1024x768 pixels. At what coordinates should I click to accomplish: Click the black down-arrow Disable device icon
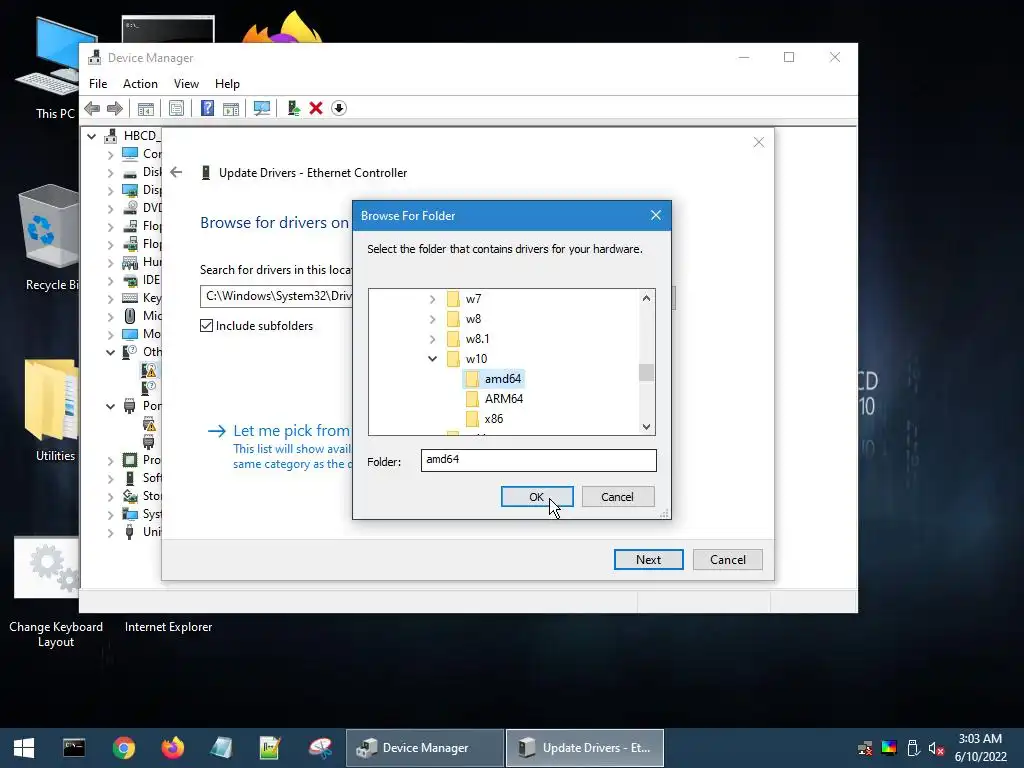[x=339, y=108]
